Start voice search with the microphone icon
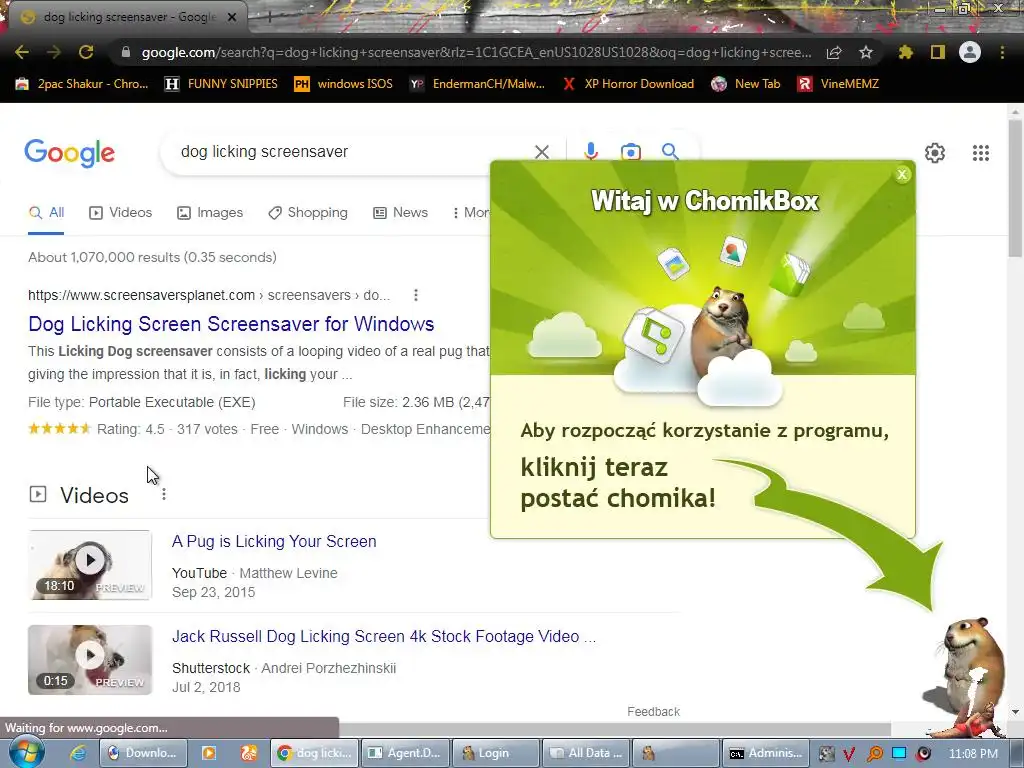Image resolution: width=1024 pixels, height=768 pixels. click(x=591, y=152)
